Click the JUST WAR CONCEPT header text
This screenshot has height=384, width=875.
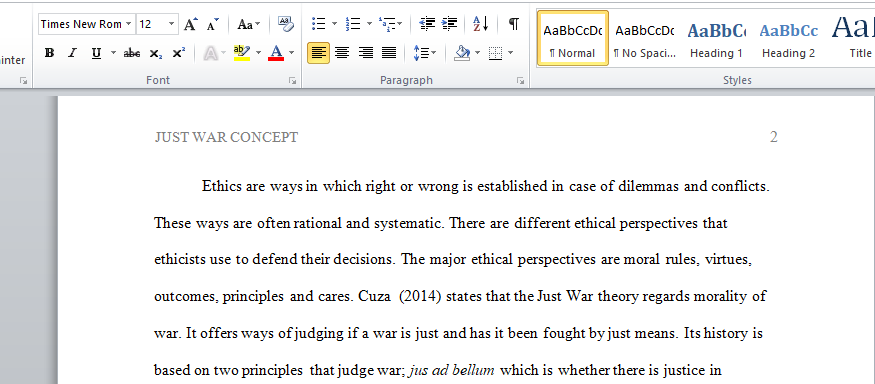coord(226,137)
